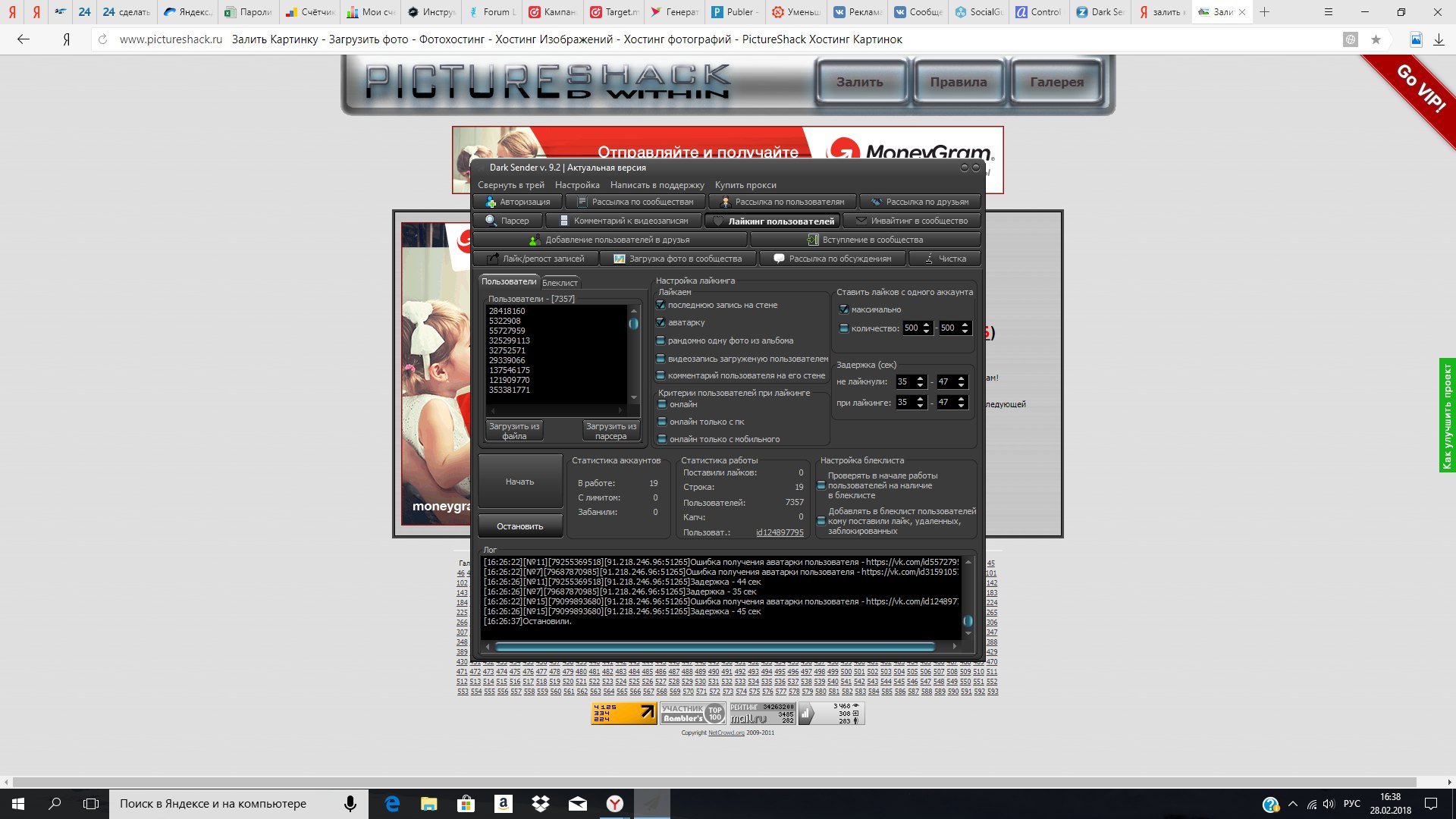The height and width of the screenshot is (819, 1456).
Task: Decrease 'при лайкинге' maximum delay
Action: 961,406
